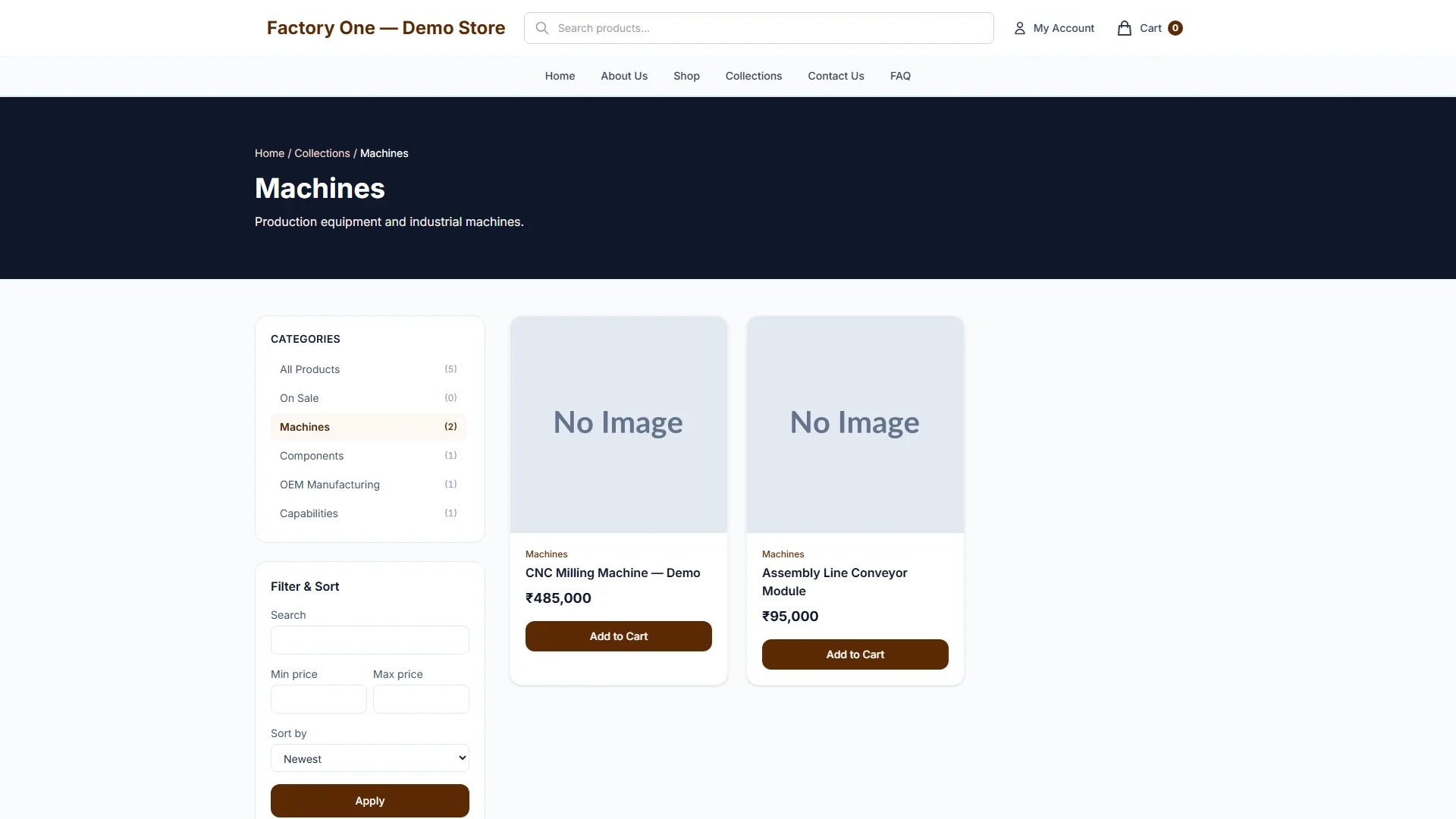Click Home in the breadcrumb trail

[269, 153]
